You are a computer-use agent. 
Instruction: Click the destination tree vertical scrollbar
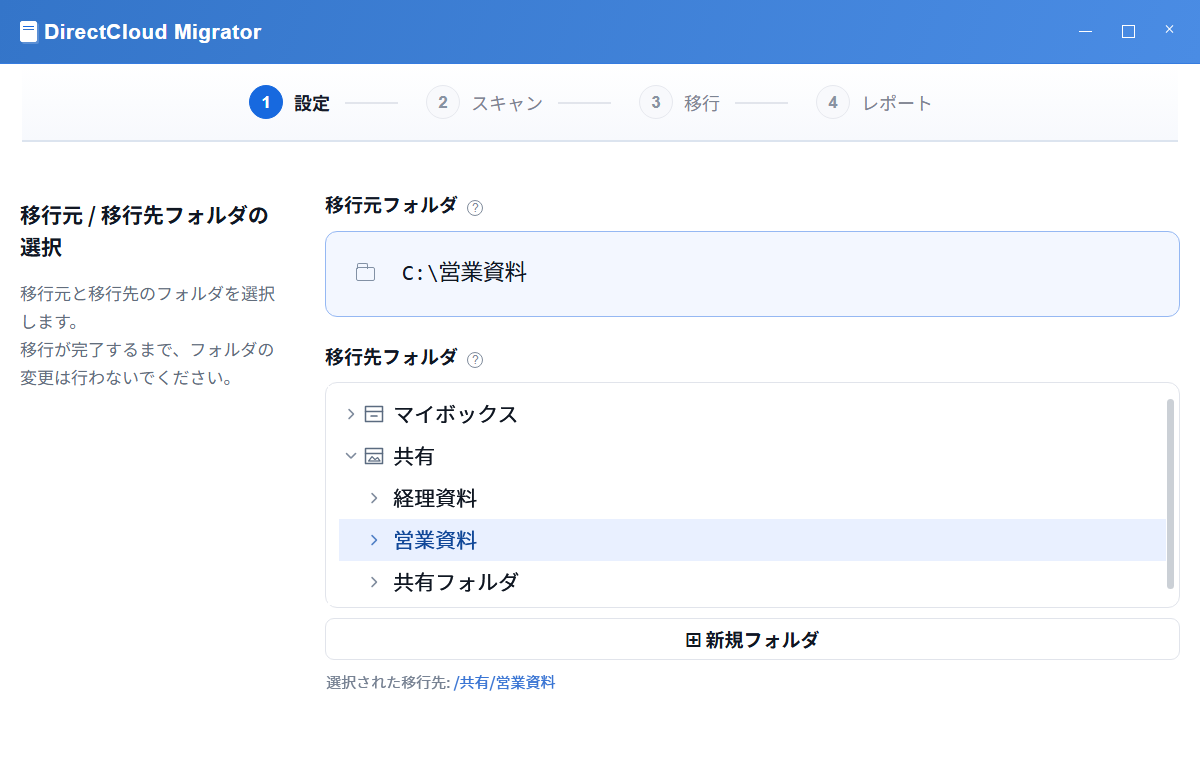(1170, 494)
